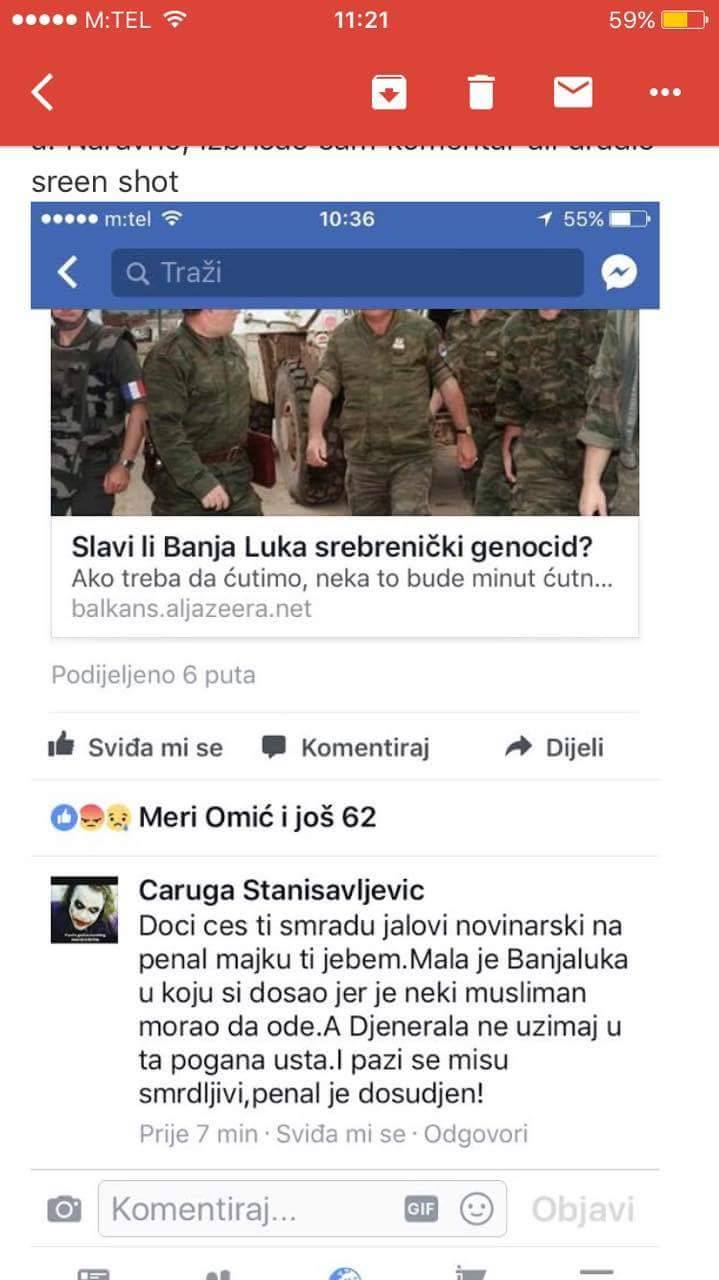Open the three-dot more options menu
This screenshot has width=719, height=1280.
pos(665,93)
